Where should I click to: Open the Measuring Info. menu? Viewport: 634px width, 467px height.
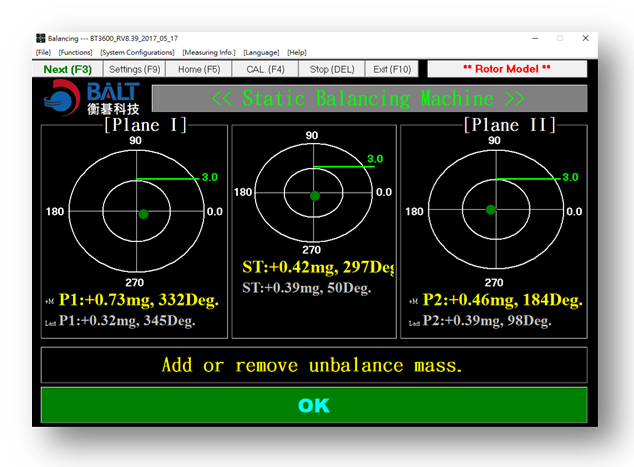[x=209, y=52]
